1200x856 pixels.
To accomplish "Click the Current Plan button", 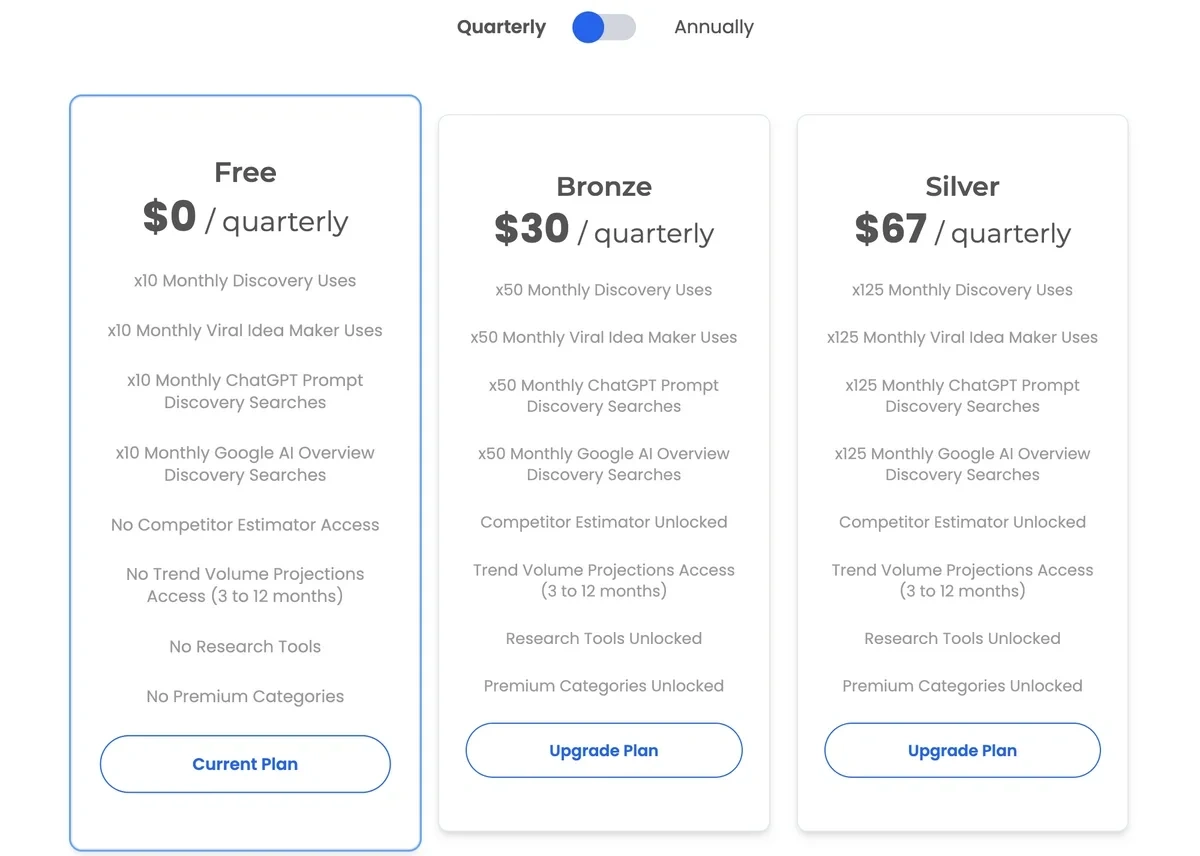I will (x=245, y=764).
